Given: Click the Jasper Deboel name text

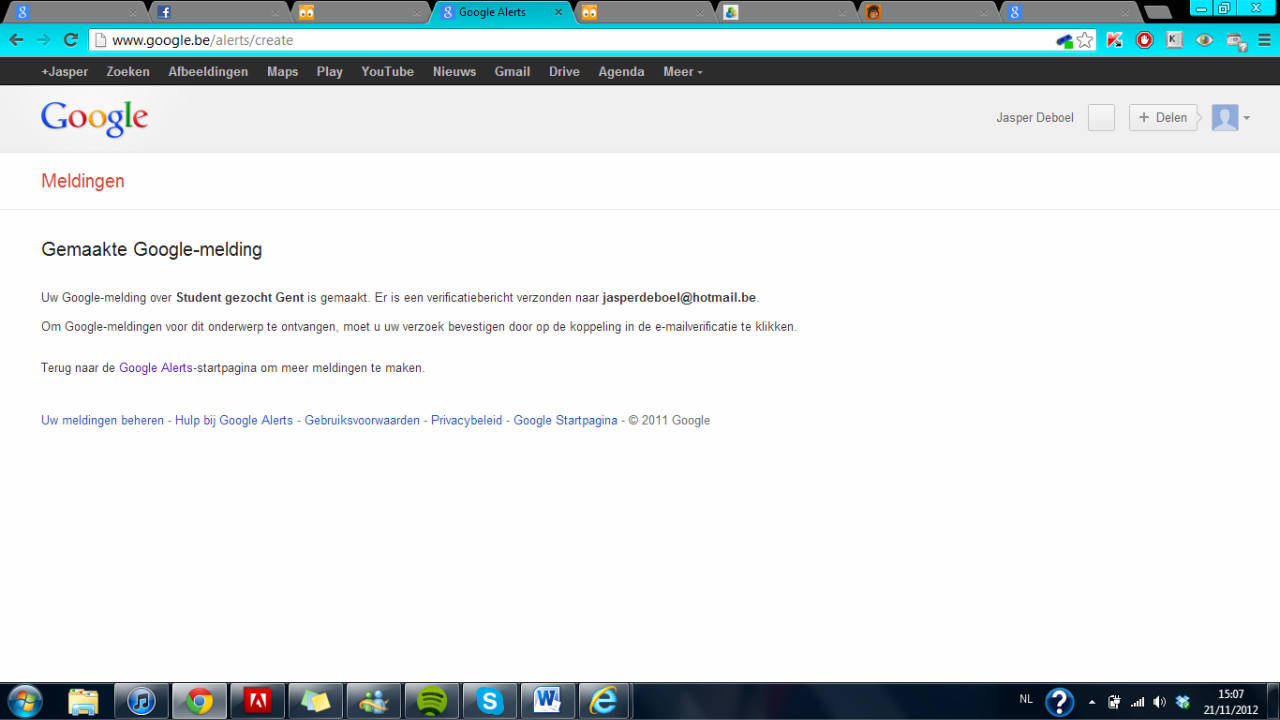Looking at the screenshot, I should 1035,118.
